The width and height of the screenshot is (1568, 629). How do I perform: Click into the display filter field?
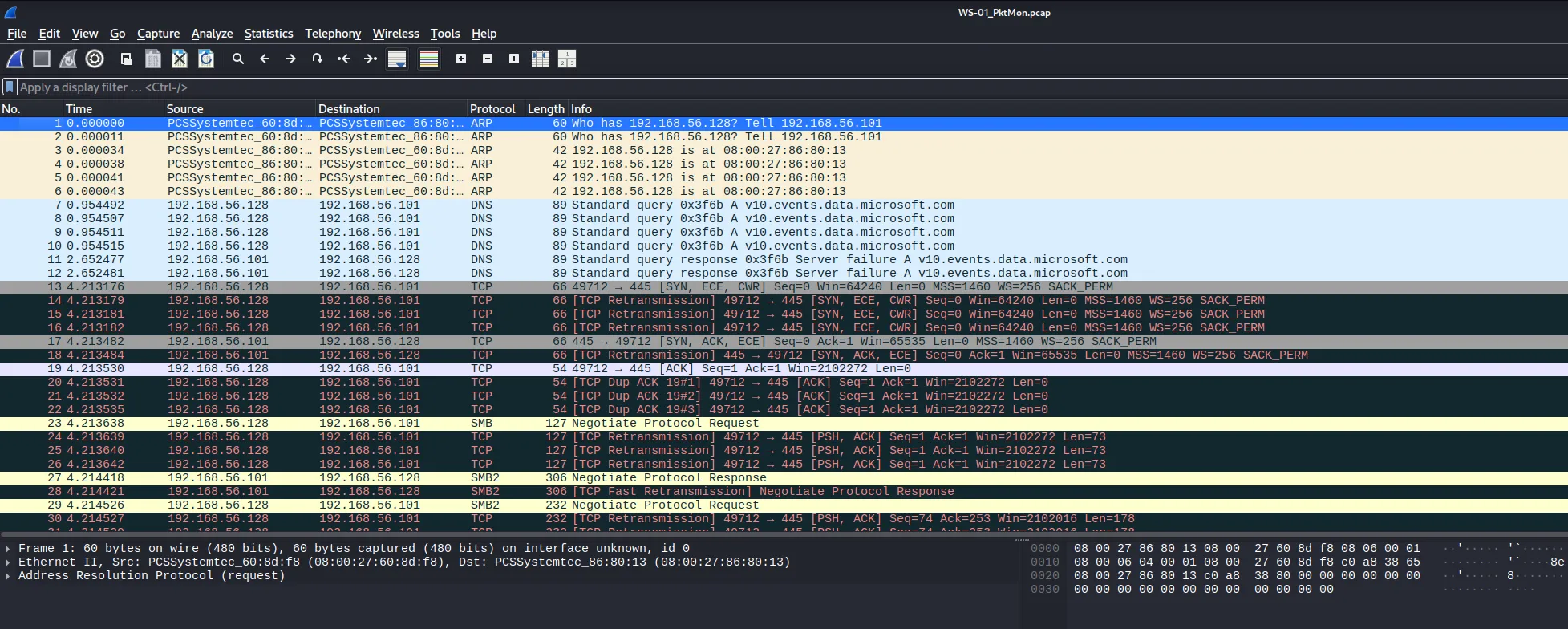point(481,87)
